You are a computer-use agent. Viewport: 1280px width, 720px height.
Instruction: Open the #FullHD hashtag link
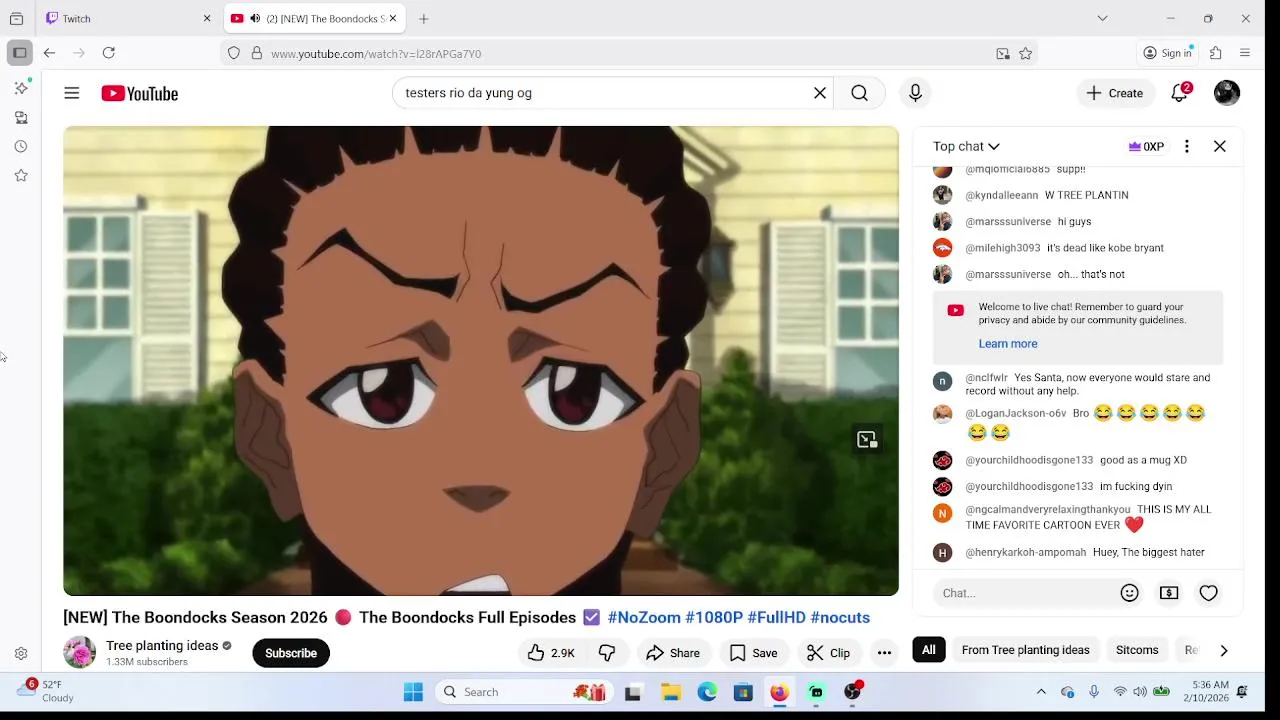pos(776,617)
